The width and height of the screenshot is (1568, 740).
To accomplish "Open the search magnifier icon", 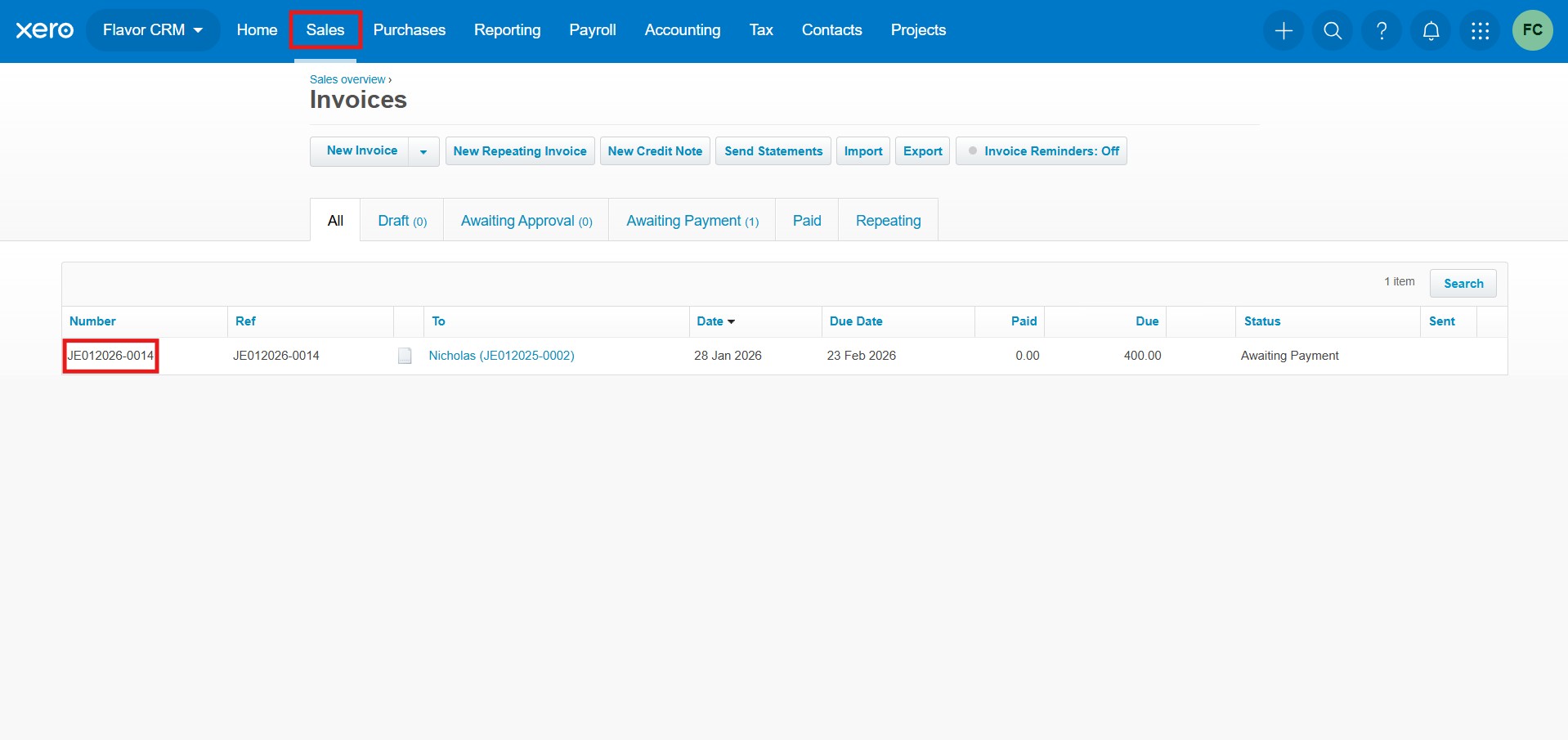I will (1332, 31).
